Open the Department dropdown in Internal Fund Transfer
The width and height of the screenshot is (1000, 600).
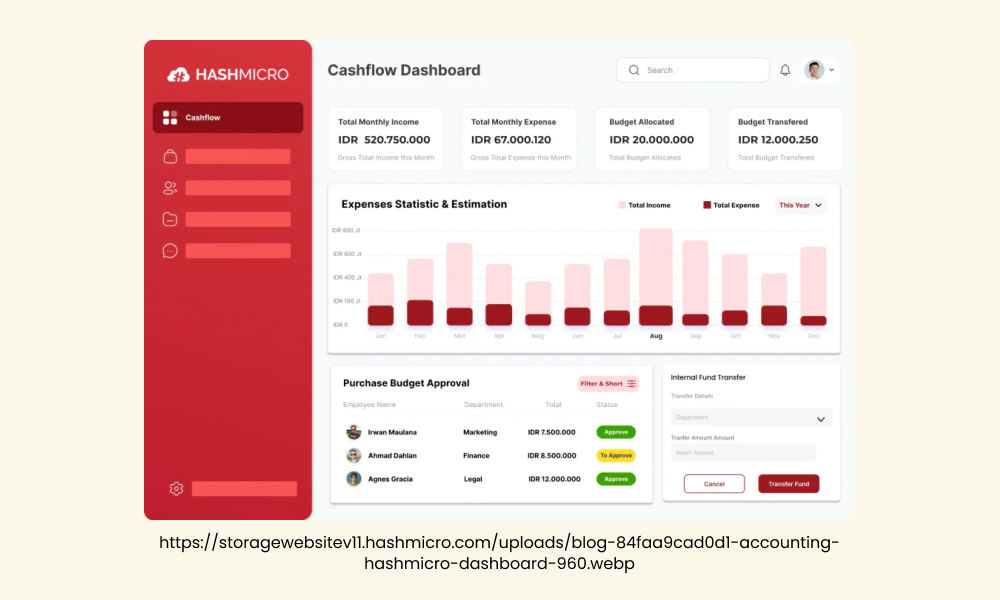[x=751, y=418]
